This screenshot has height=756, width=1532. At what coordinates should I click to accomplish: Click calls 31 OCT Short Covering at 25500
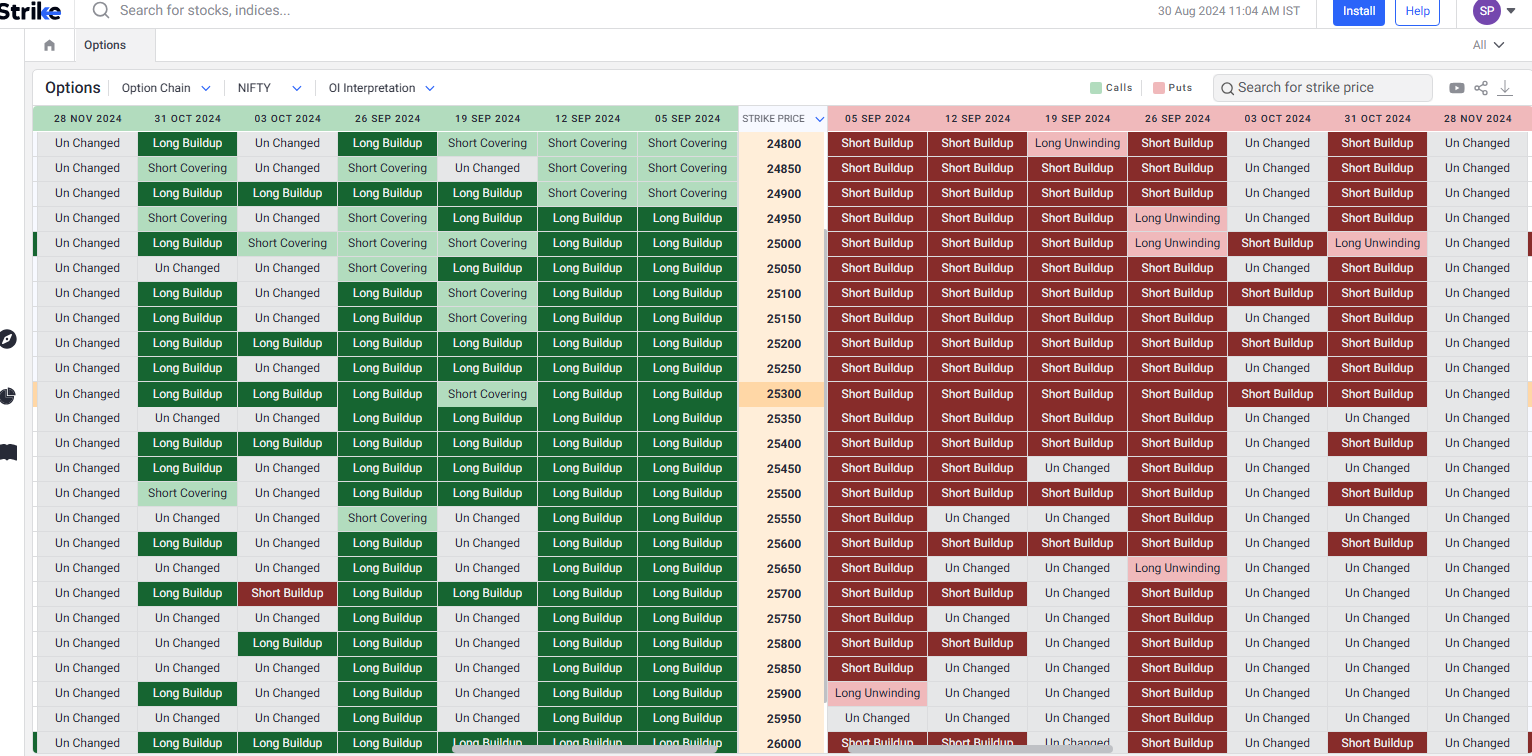[188, 493]
